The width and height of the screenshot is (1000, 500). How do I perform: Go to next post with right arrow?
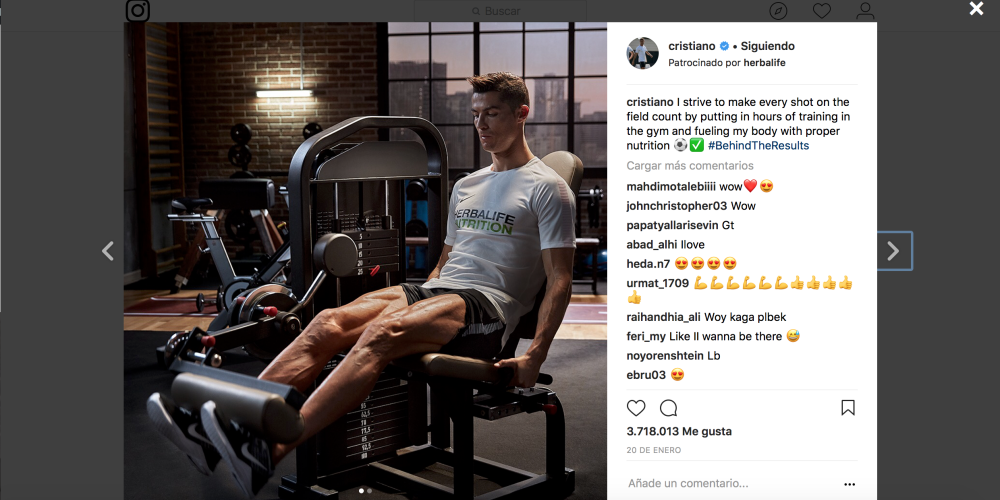tap(893, 251)
